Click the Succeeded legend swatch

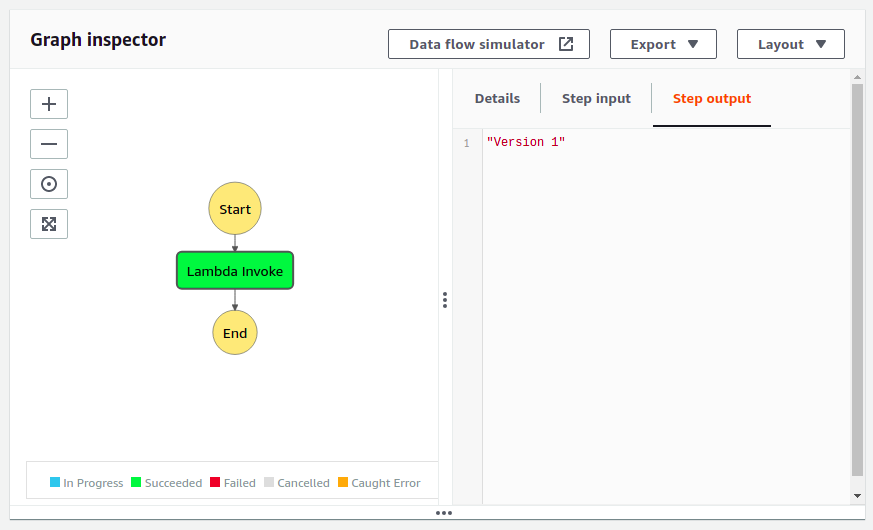point(136,482)
